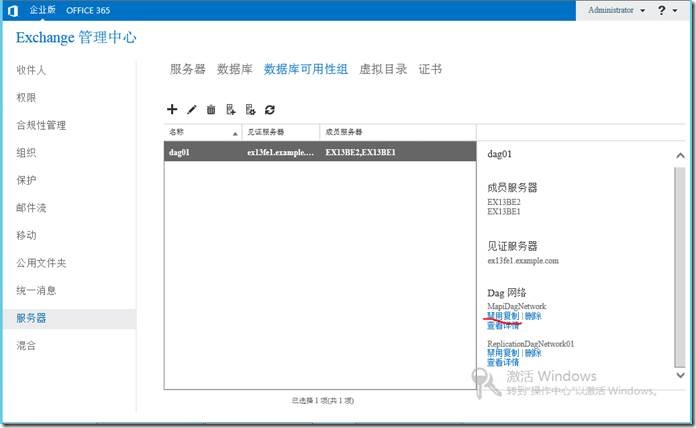Go to 移动 in sidebar
696x428 pixels.
coord(26,235)
